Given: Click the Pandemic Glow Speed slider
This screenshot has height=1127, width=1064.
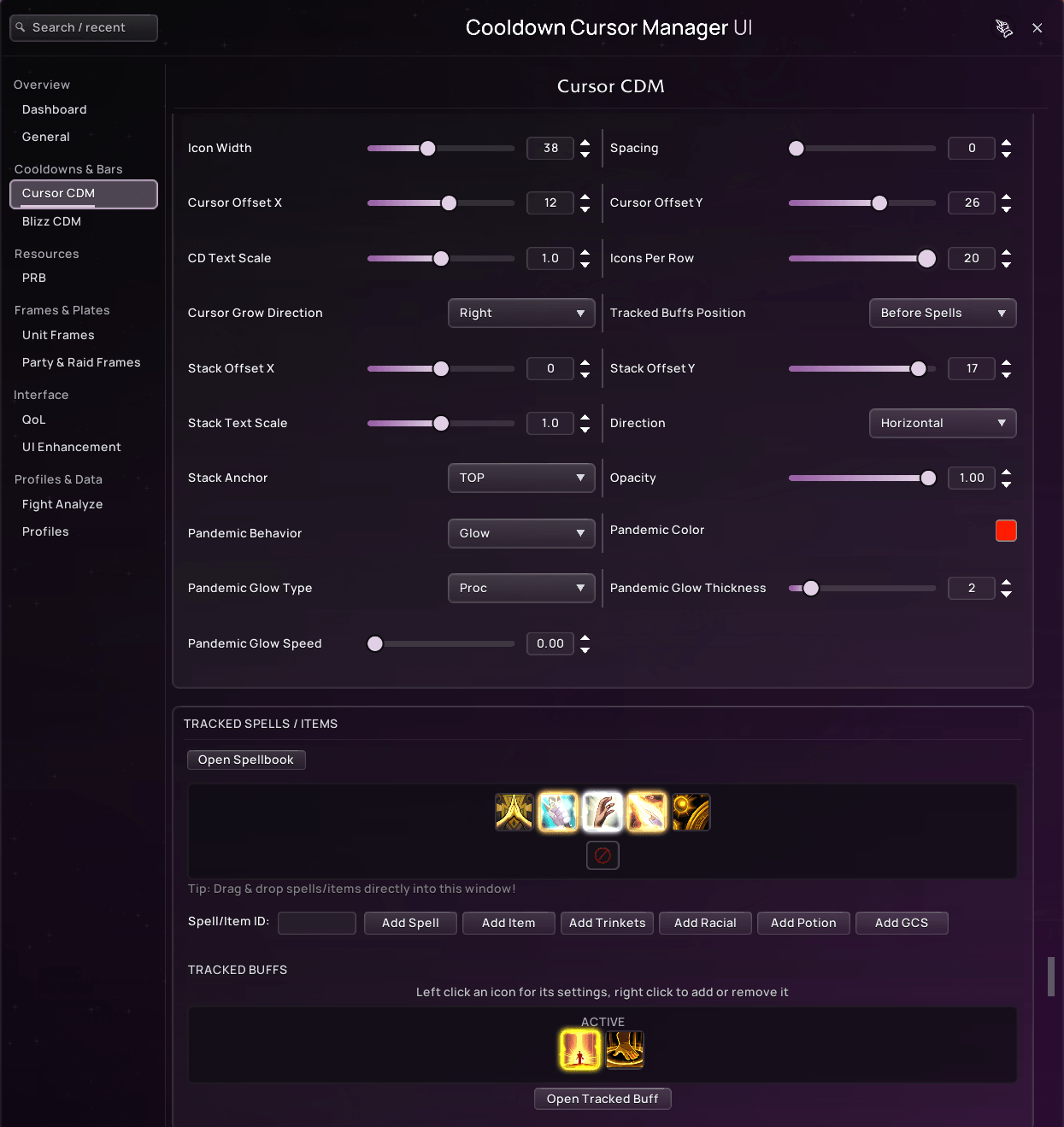Looking at the screenshot, I should [x=441, y=643].
